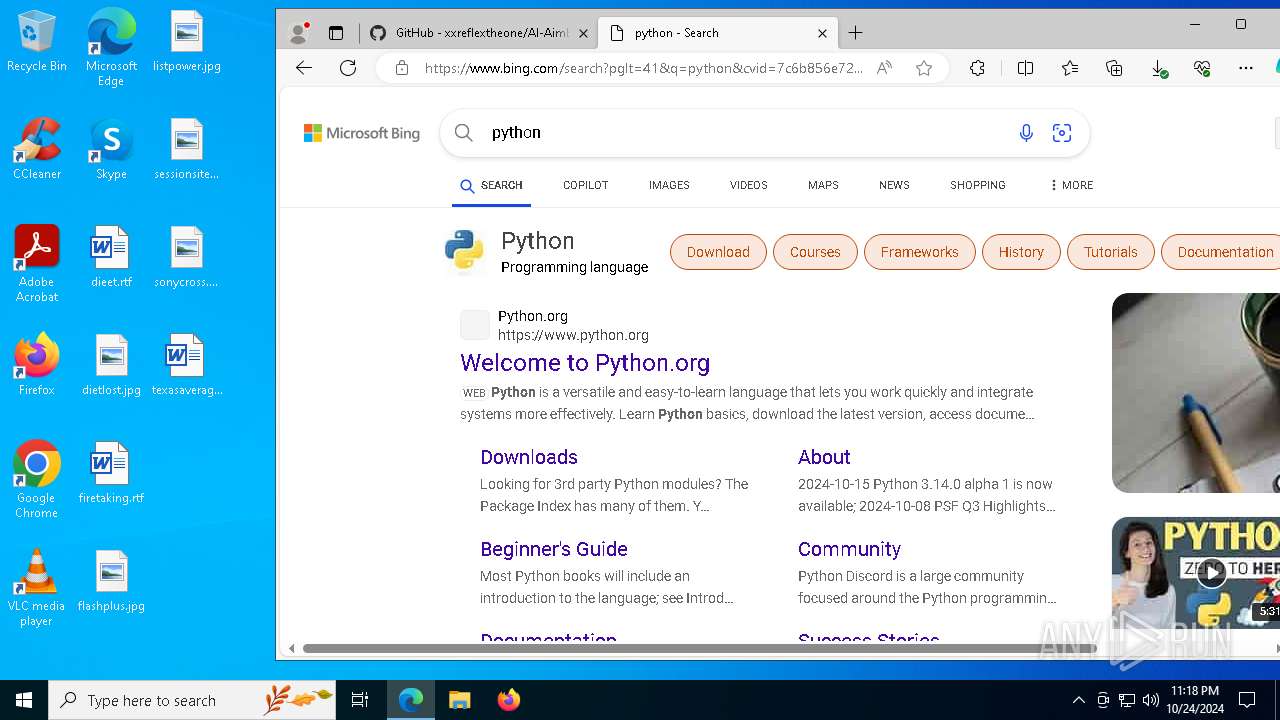The height and width of the screenshot is (720, 1280).
Task: Expand MORE search options menu
Action: (x=1071, y=185)
